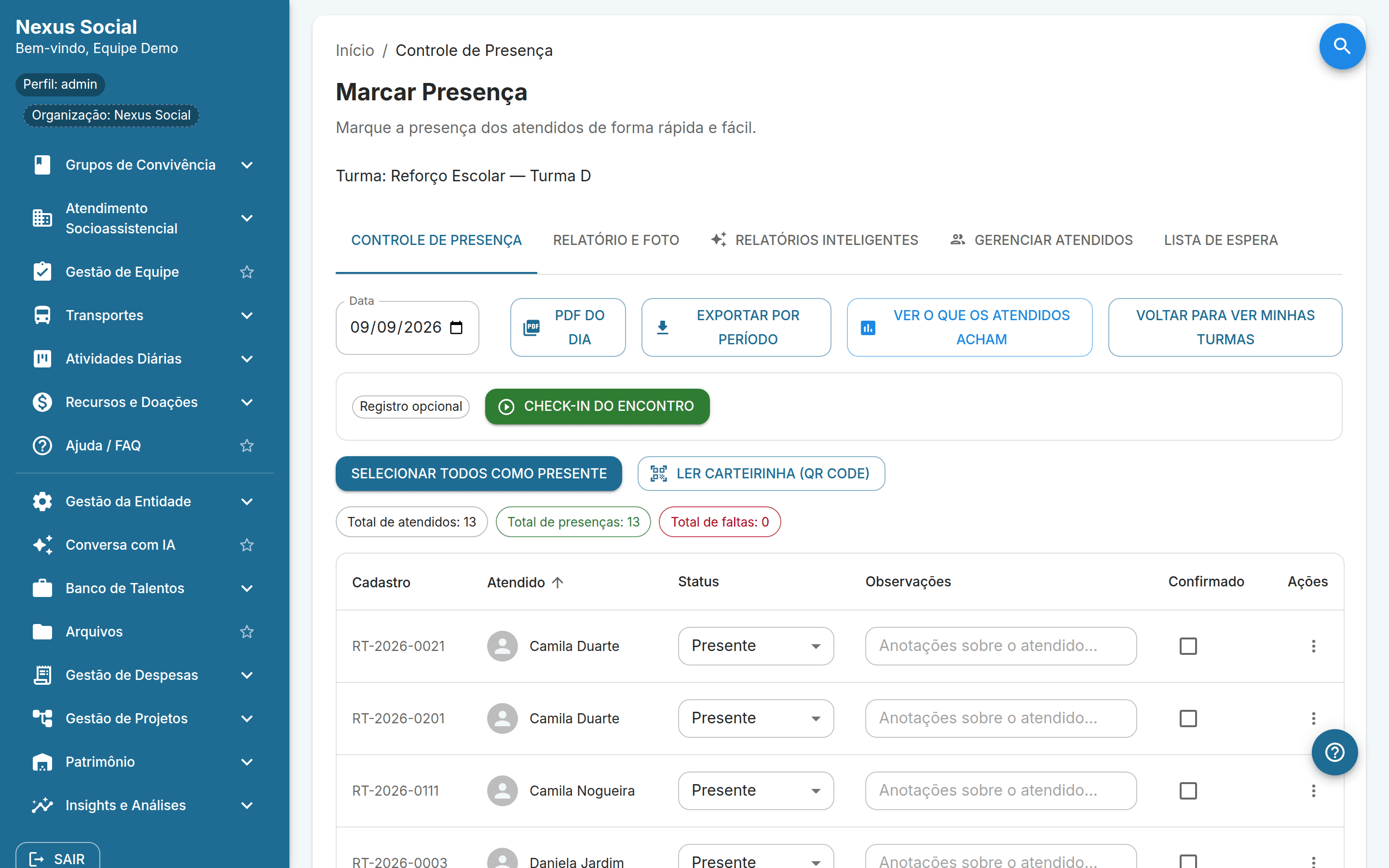Check Confirmado box for RT-2026-0021
This screenshot has width=1389, height=868.
pyautogui.click(x=1187, y=646)
